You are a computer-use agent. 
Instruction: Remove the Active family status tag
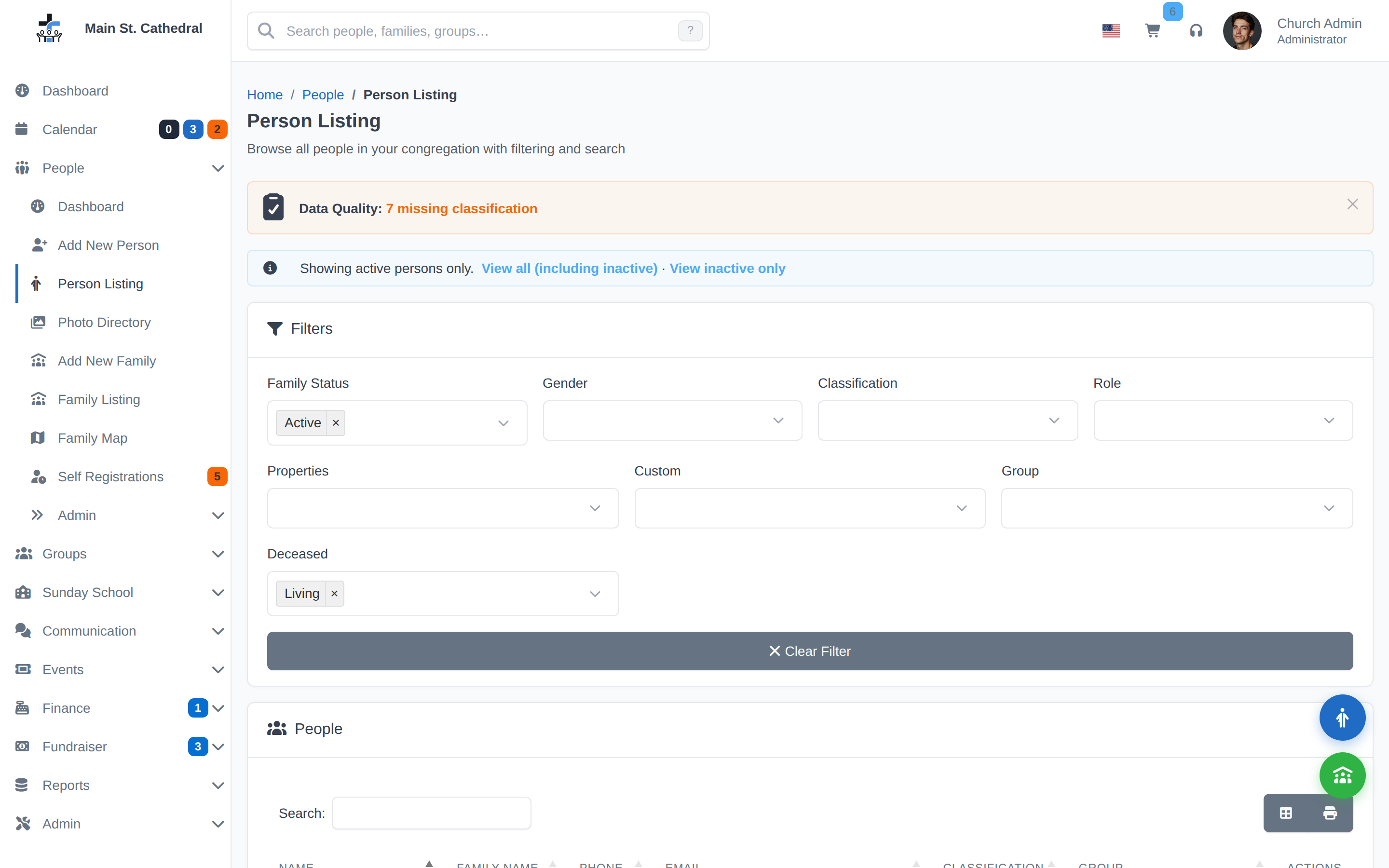point(336,423)
